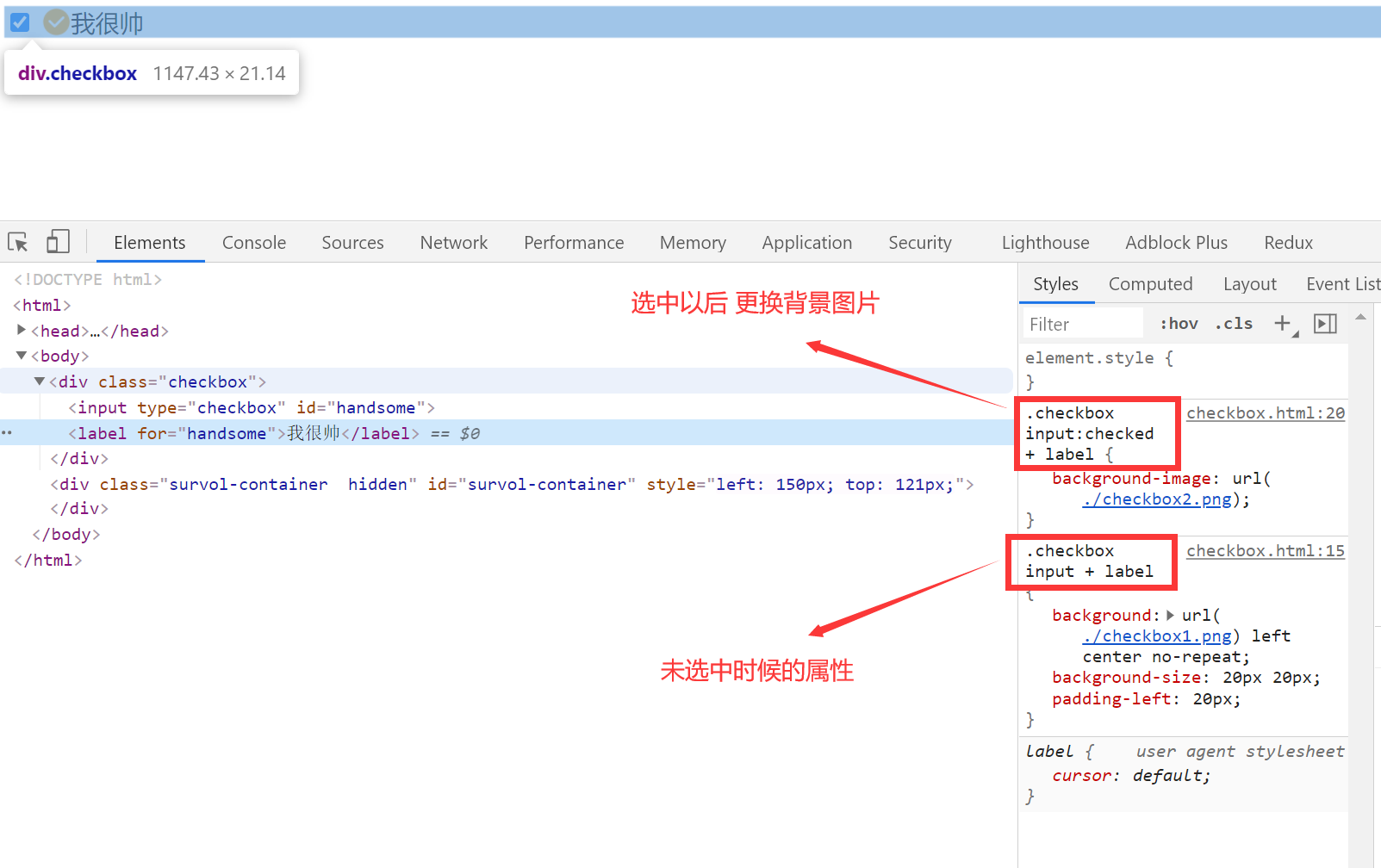Open the checkbox2.png image link
The height and width of the screenshot is (868, 1381).
point(1157,499)
